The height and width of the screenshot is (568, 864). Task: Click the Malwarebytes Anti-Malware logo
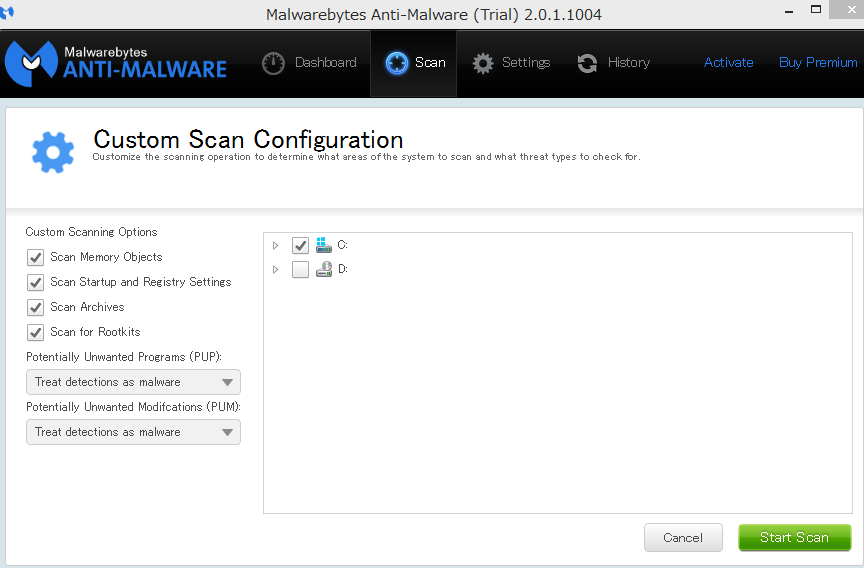point(116,63)
